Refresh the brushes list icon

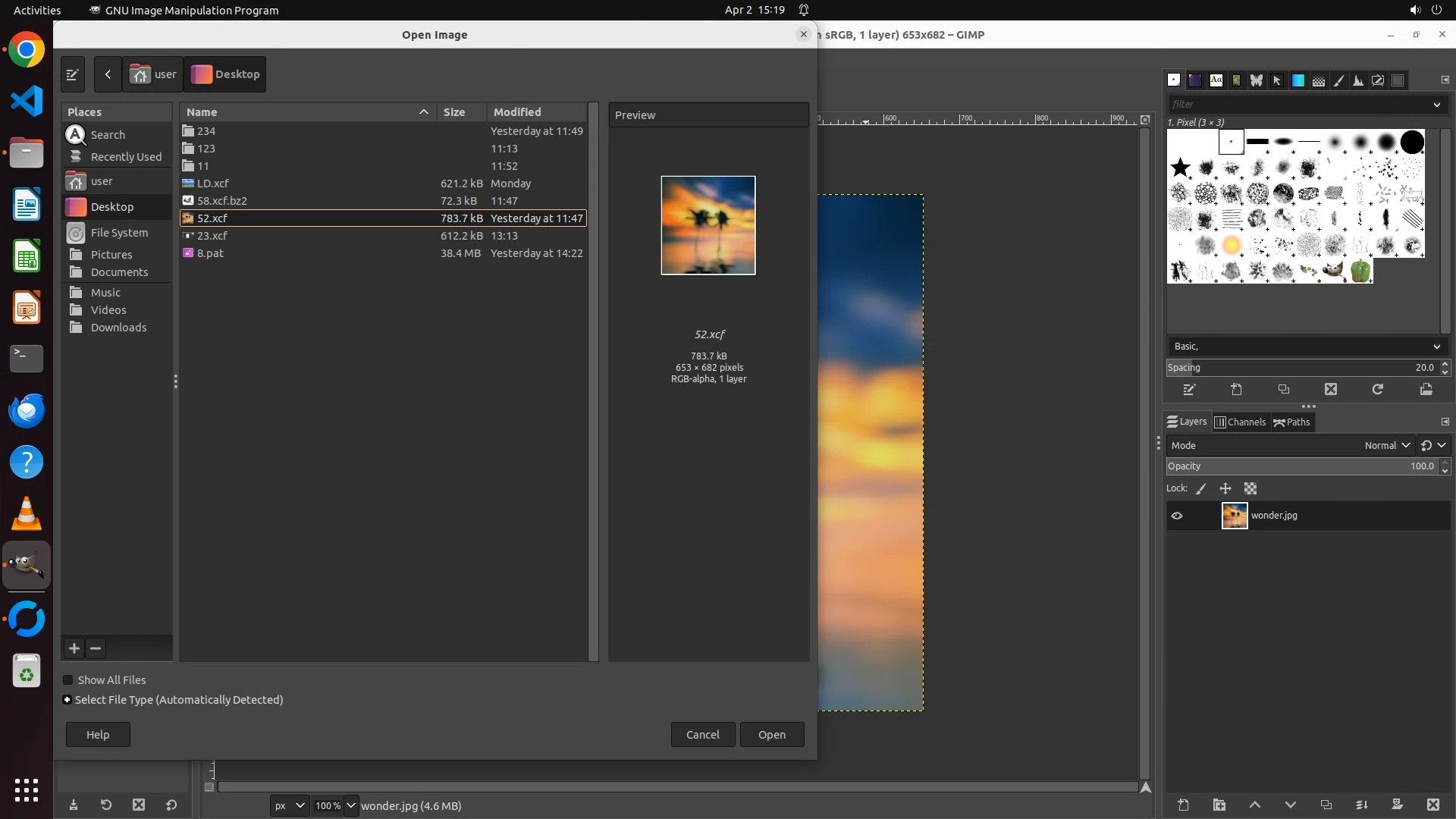[1378, 390]
